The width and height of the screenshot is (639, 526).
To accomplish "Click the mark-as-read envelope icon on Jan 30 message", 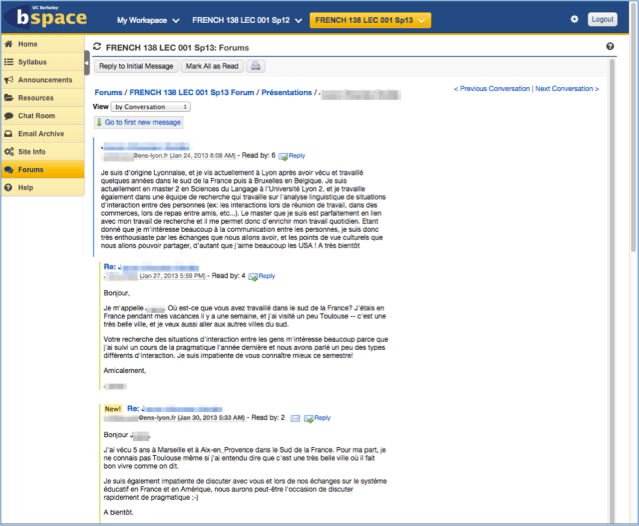I will (295, 417).
